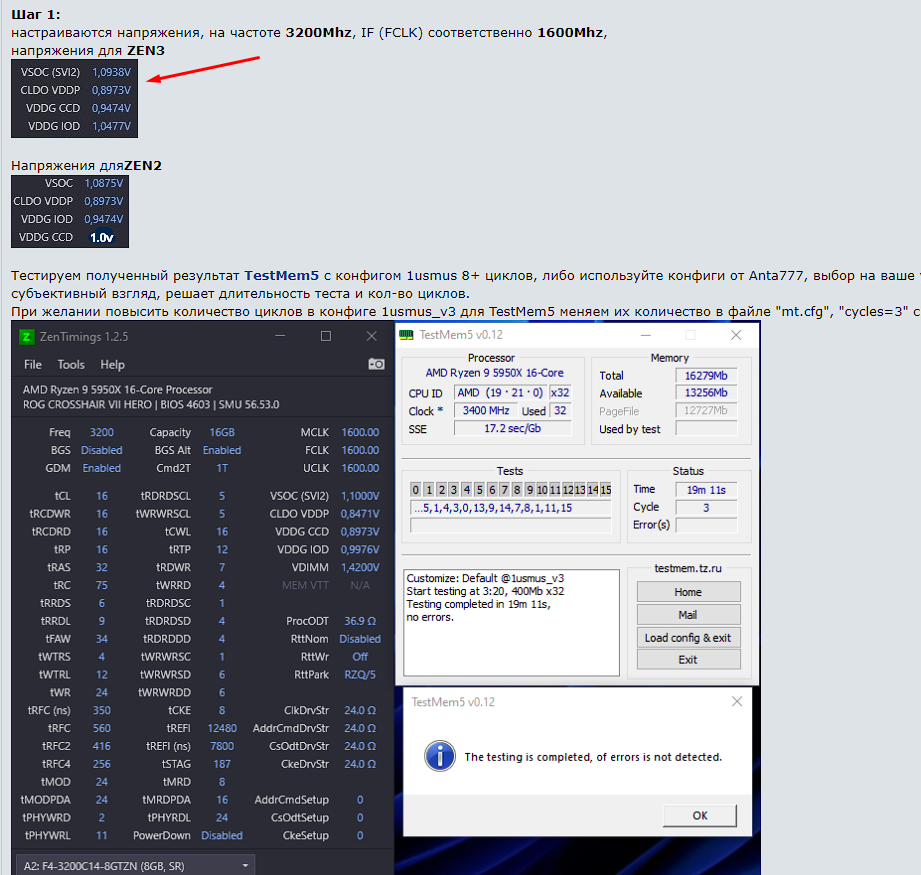Click the tREFI value 12480
The height and width of the screenshot is (875, 921).
222,728
